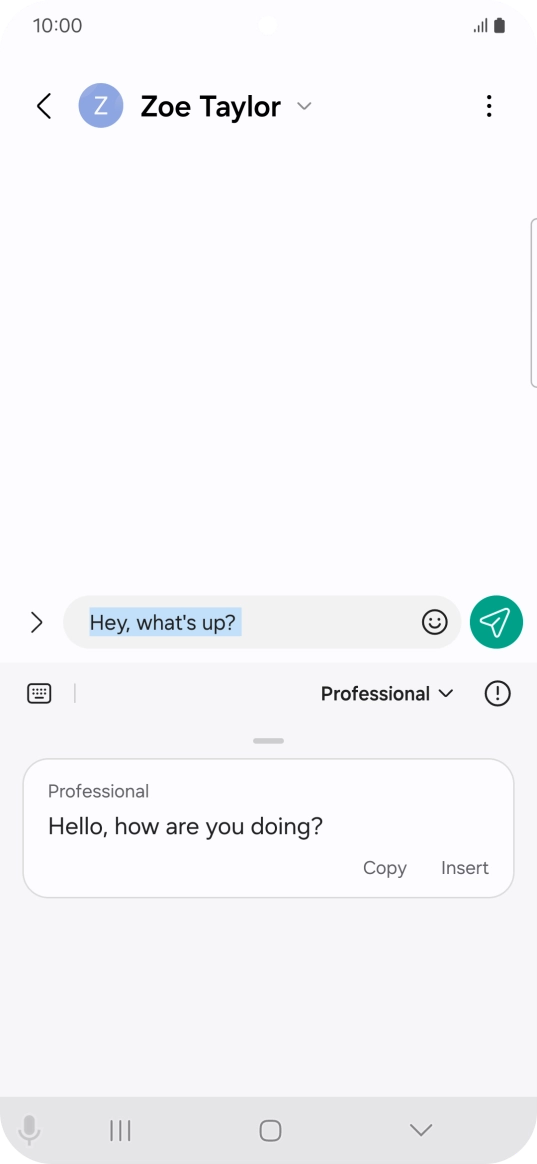This screenshot has width=537, height=1164.
Task: Open the three-dot more options menu
Action: pos(489,106)
